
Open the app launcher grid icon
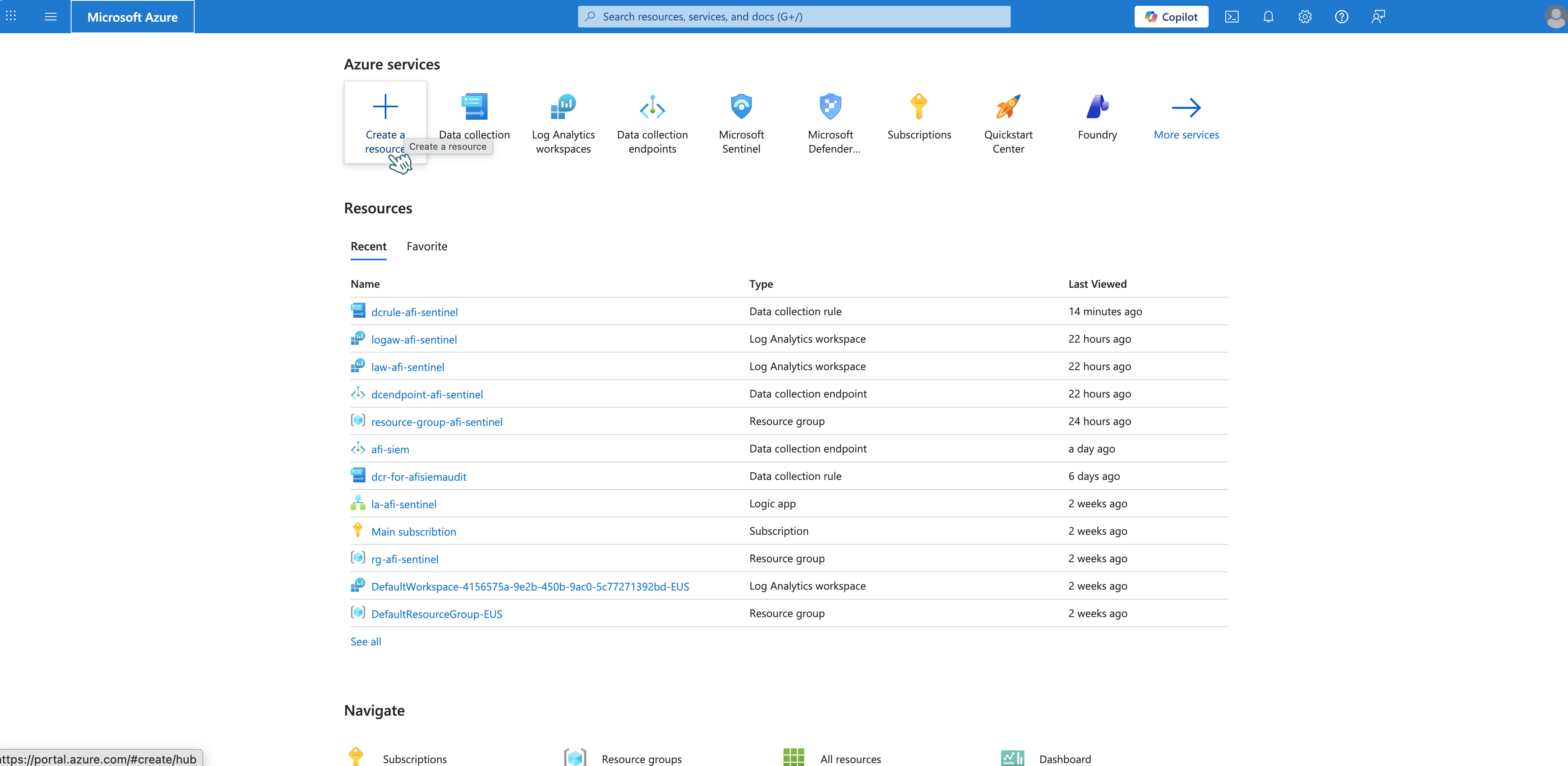pos(11,17)
